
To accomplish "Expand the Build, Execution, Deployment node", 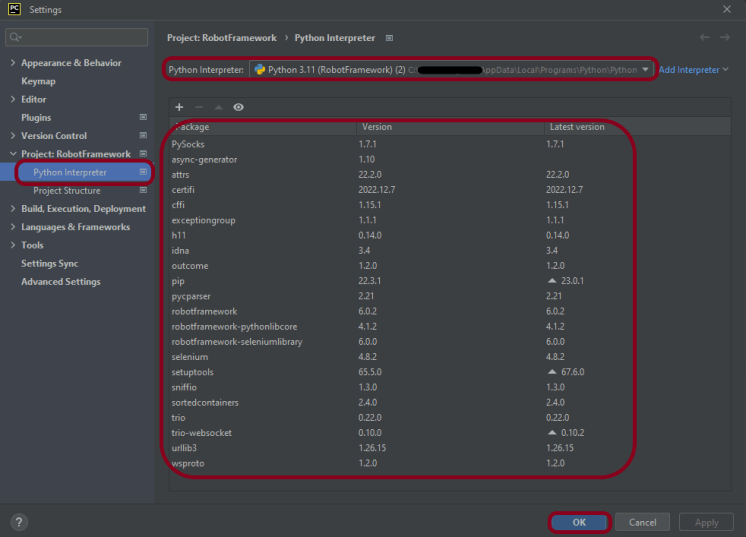I will point(12,209).
